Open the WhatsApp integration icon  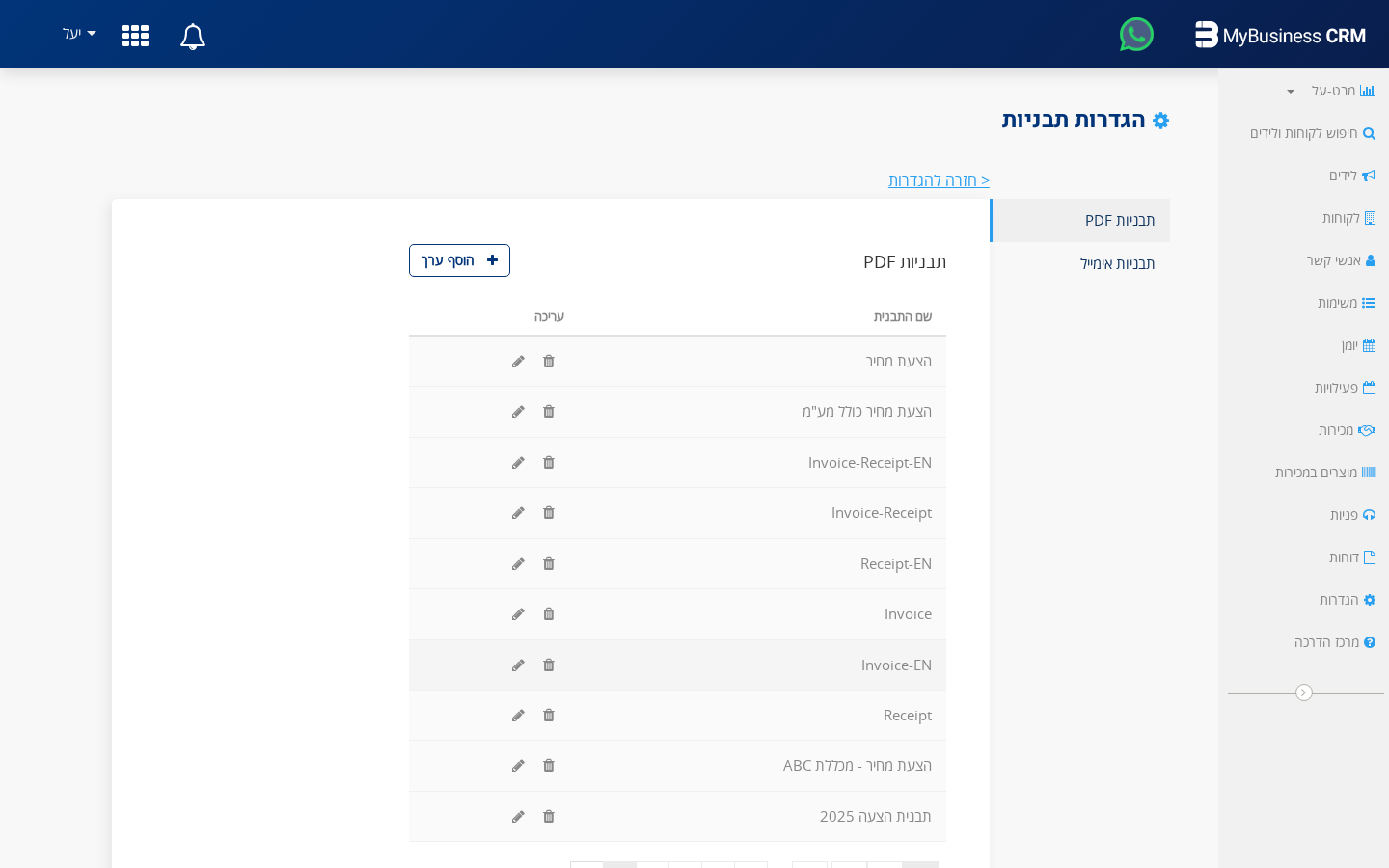(x=1136, y=34)
